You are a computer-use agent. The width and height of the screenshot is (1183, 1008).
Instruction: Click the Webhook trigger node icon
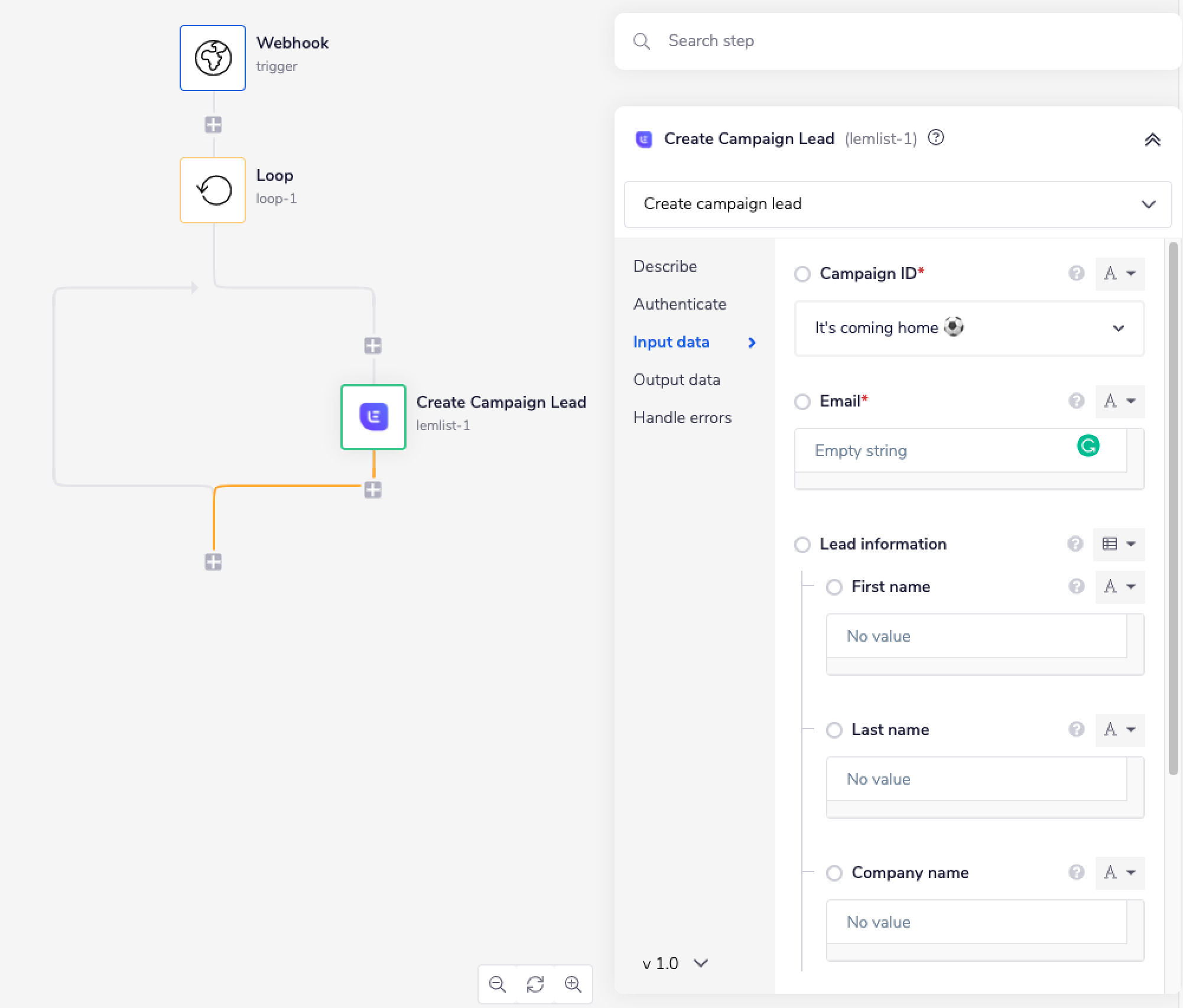click(213, 58)
